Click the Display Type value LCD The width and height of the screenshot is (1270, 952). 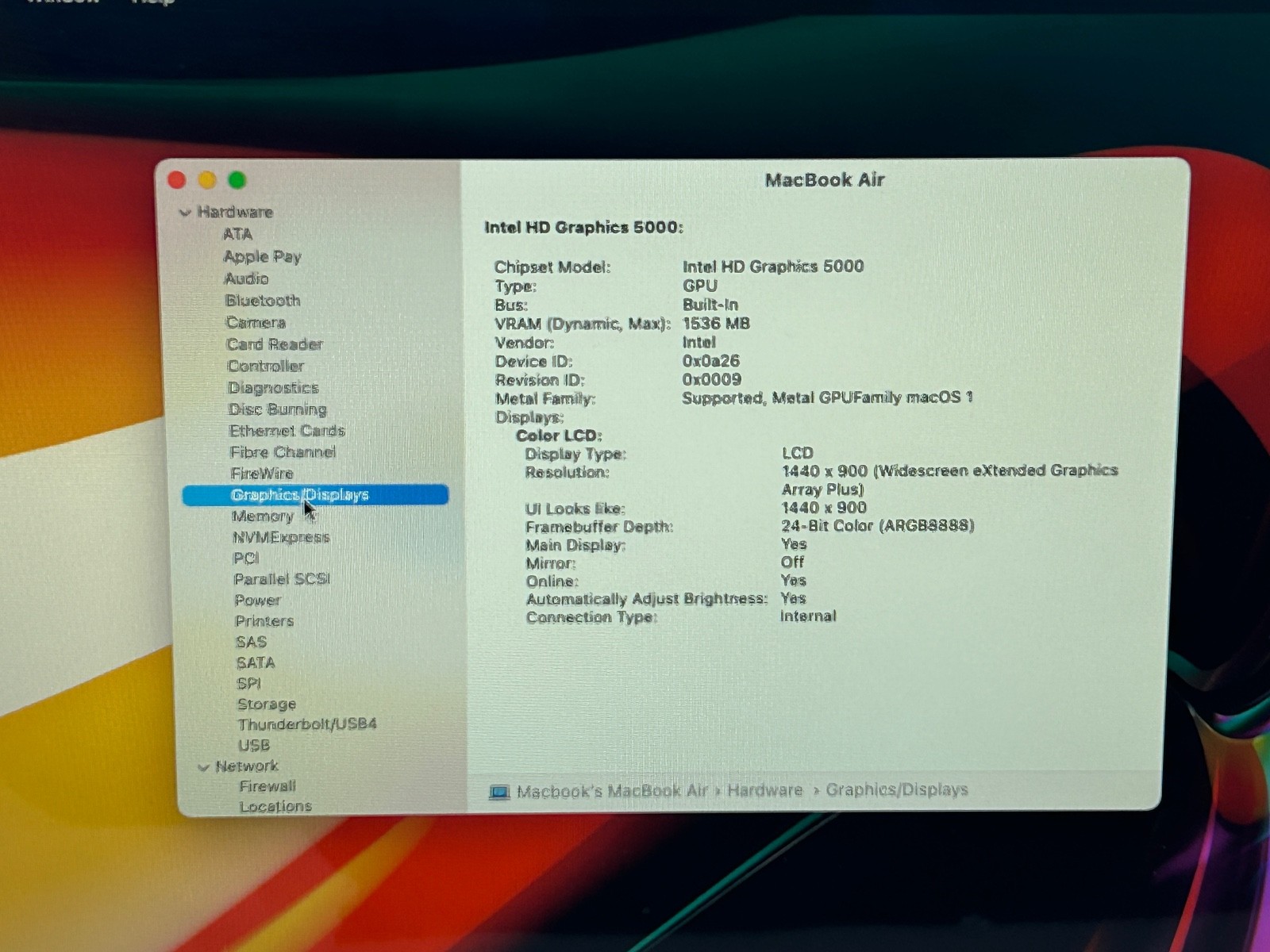[x=798, y=453]
